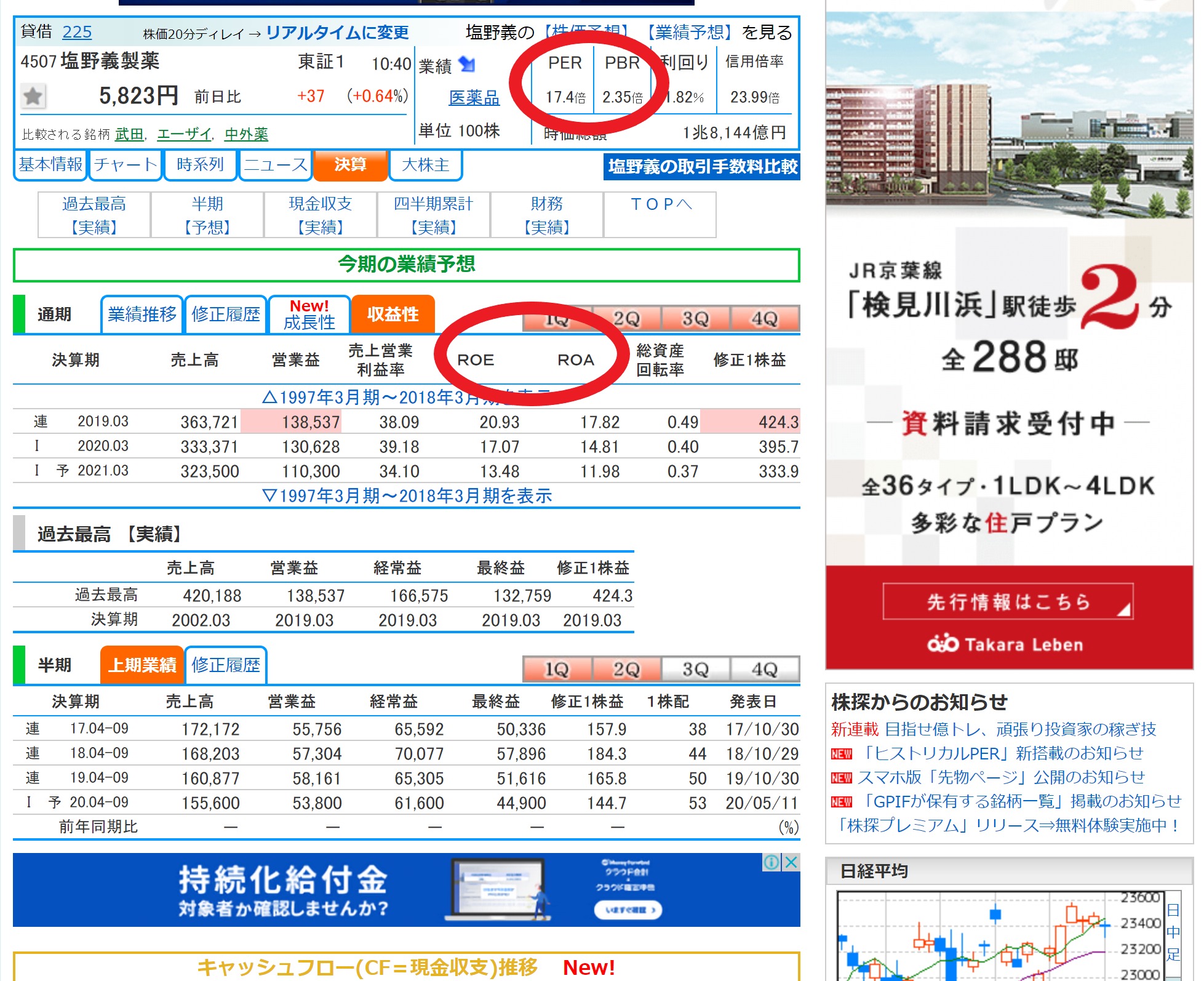Image resolution: width=1204 pixels, height=981 pixels.
Task: Switch to 時系列 tab
Action: (200, 165)
